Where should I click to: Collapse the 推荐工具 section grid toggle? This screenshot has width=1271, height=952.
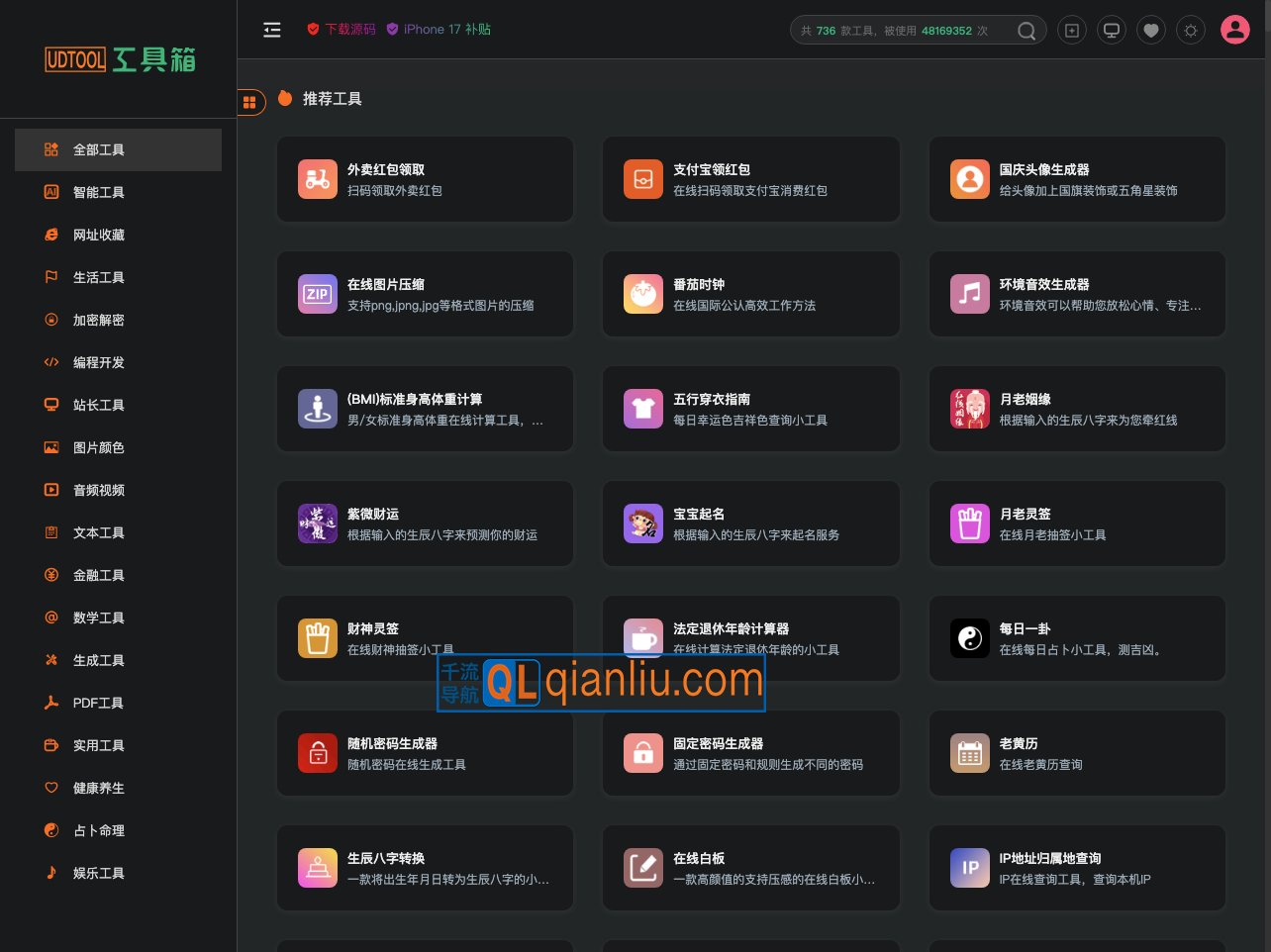pyautogui.click(x=249, y=101)
